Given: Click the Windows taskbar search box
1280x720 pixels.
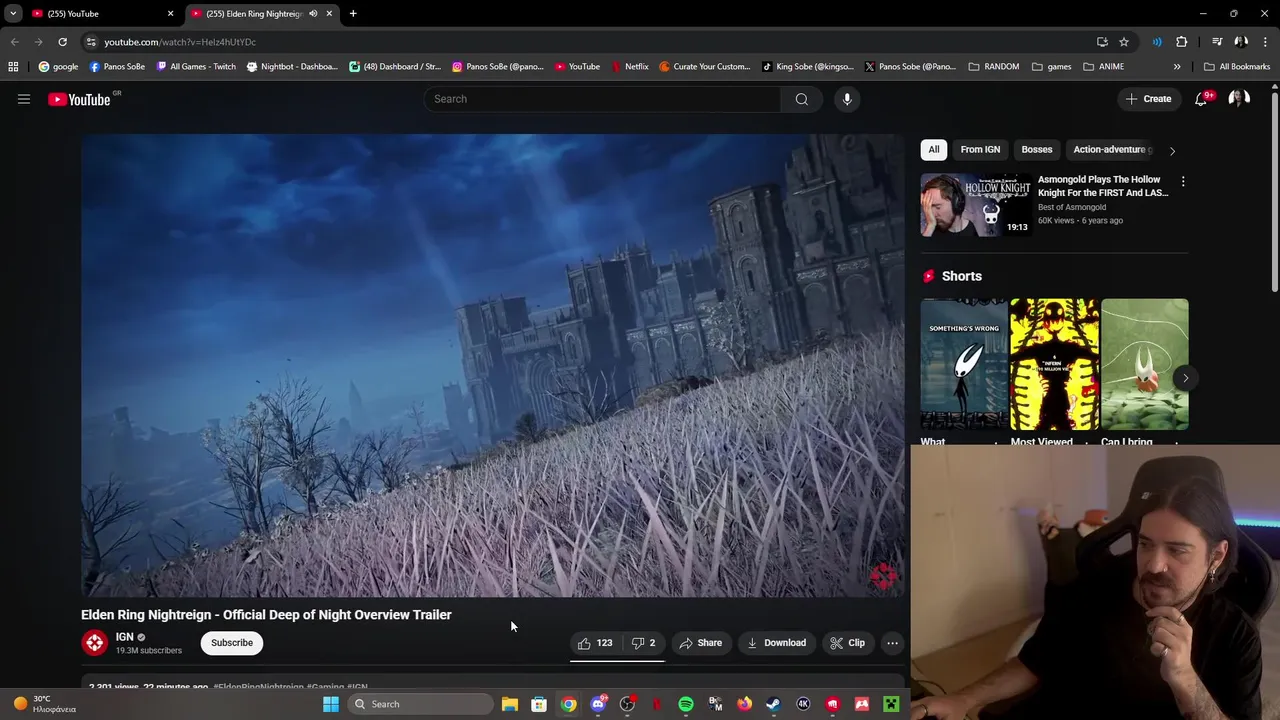Looking at the screenshot, I should pos(421,704).
